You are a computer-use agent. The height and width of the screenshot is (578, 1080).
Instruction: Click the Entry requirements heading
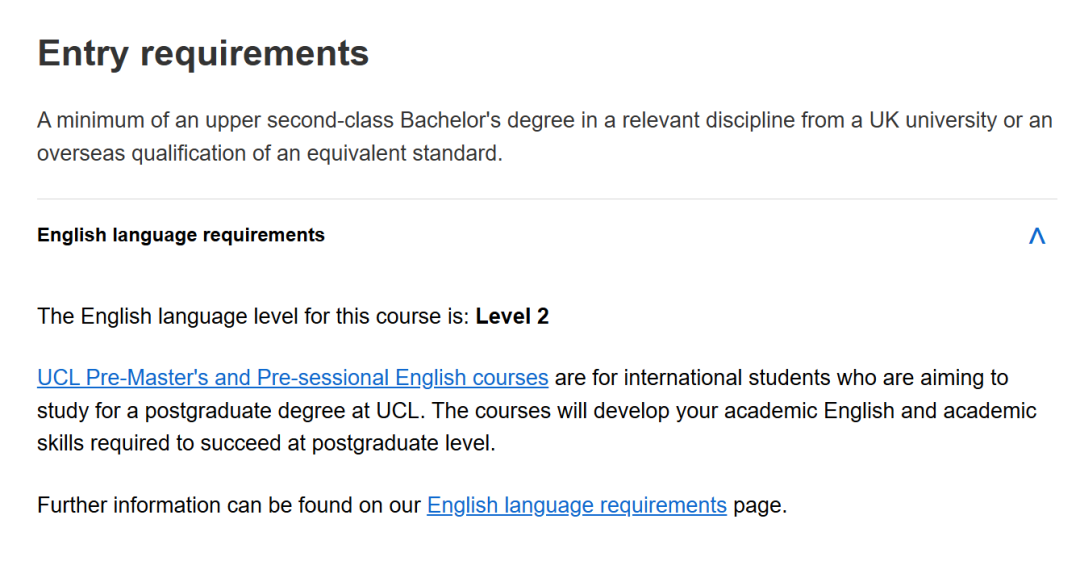coord(203,54)
